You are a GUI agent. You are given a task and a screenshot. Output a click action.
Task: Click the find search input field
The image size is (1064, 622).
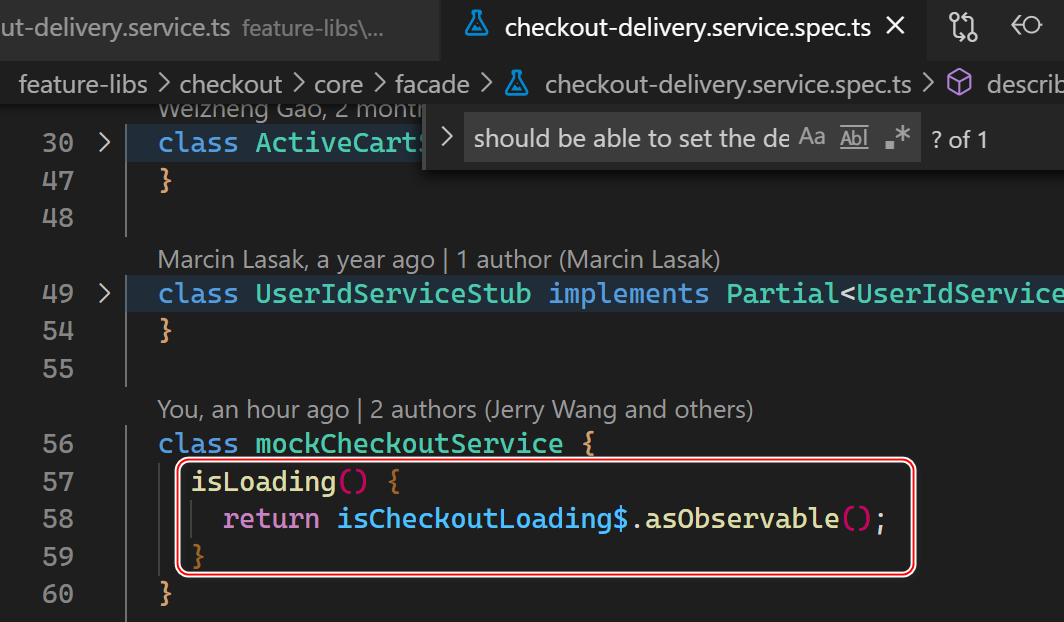click(631, 138)
